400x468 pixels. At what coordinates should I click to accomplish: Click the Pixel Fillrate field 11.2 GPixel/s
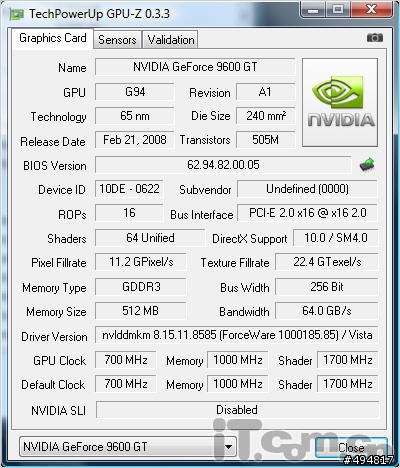(x=141, y=262)
